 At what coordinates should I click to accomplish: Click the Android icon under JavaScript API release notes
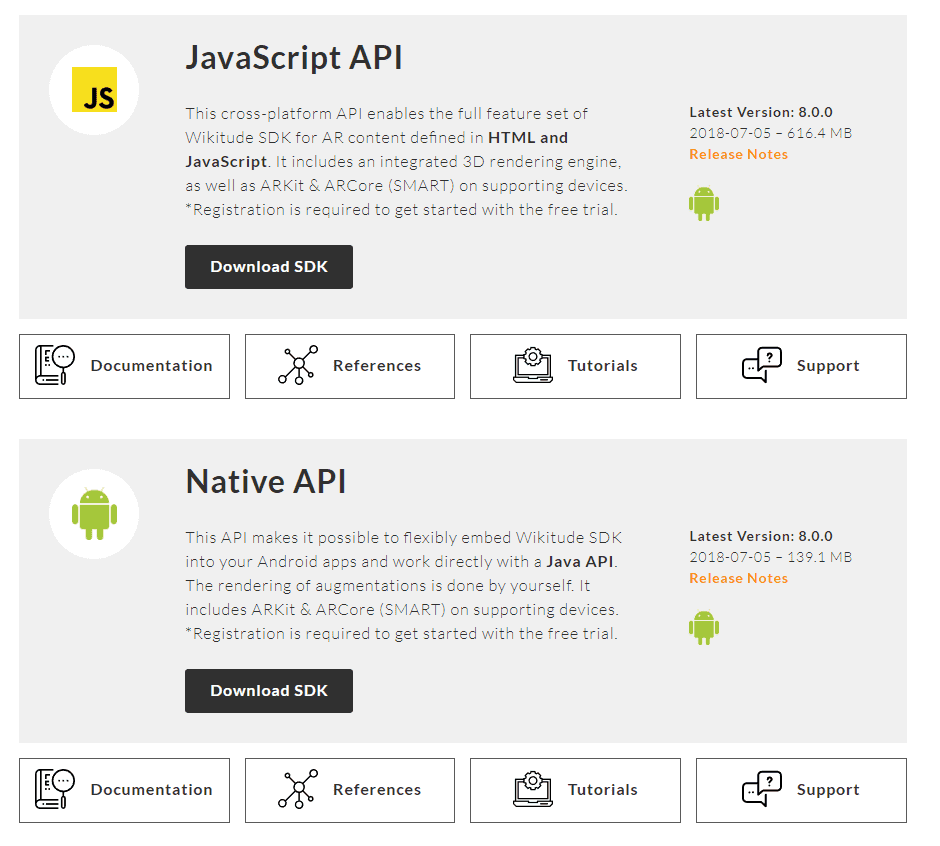tap(704, 204)
